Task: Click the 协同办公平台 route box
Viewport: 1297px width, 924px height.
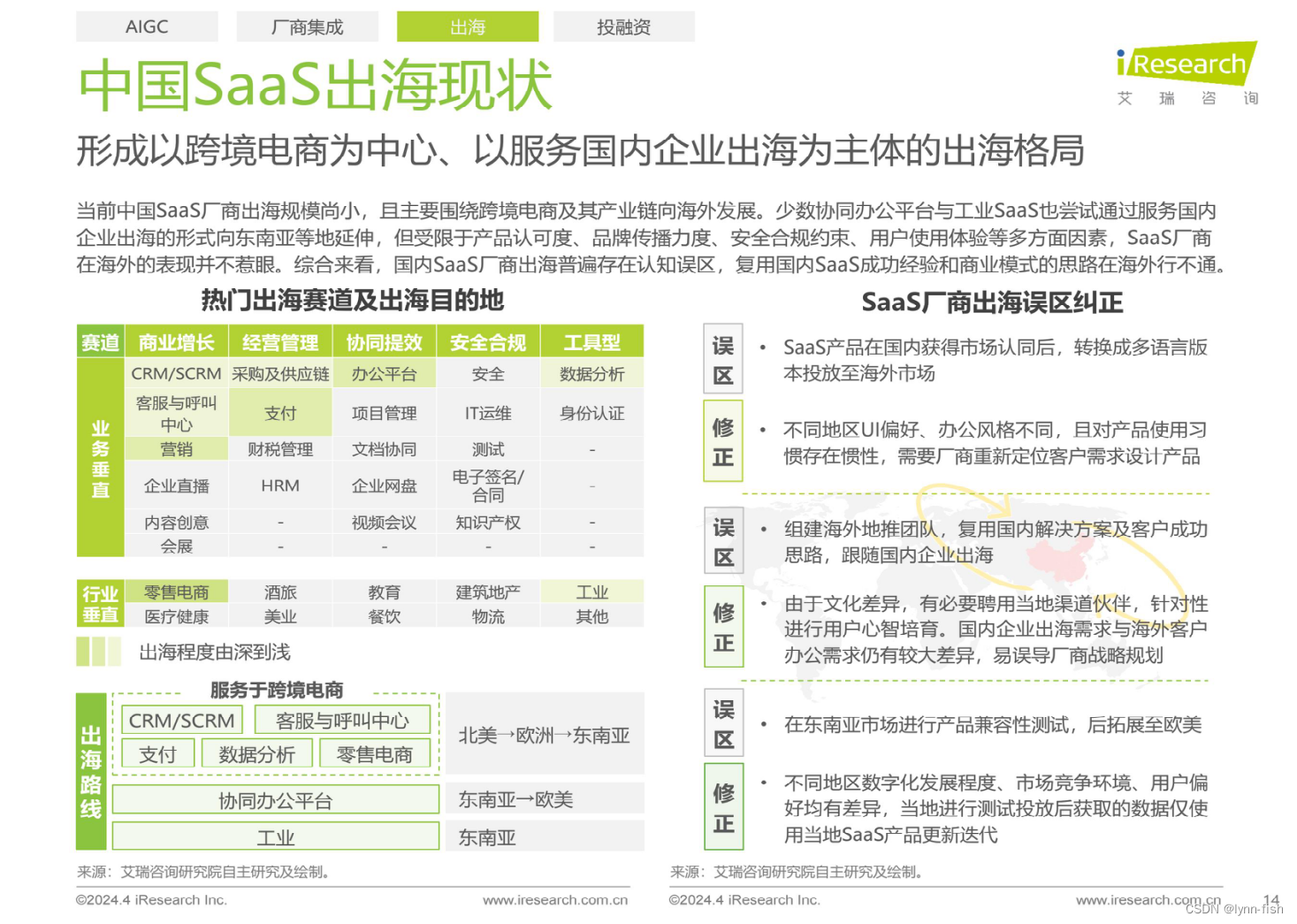Action: coord(275,800)
